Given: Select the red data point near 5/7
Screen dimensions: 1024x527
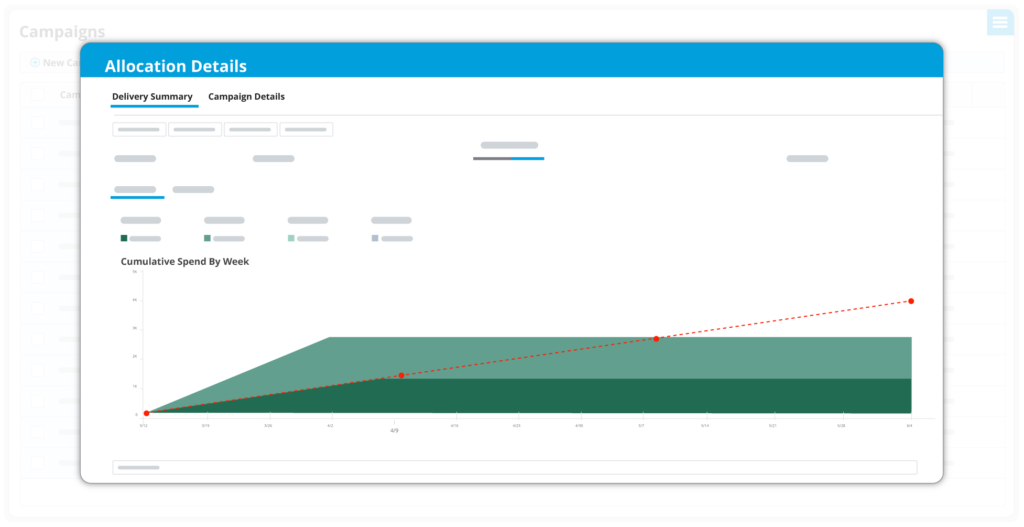Looking at the screenshot, I should tap(656, 339).
